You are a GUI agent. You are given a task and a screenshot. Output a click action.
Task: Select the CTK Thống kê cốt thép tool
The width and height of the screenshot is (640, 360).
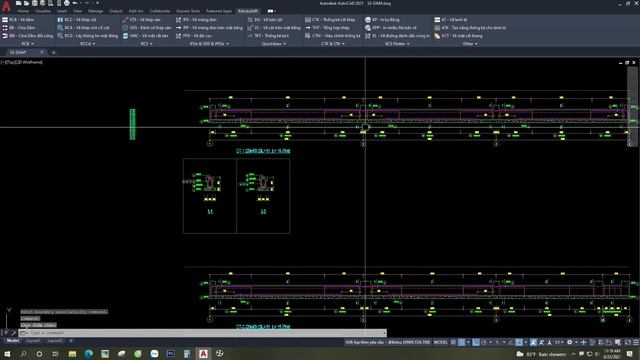point(330,20)
